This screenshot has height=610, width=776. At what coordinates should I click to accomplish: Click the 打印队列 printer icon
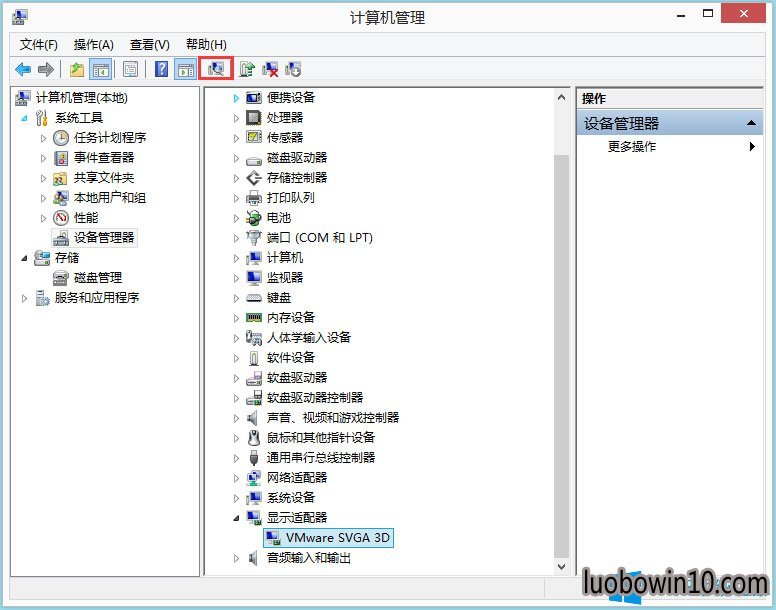coord(254,198)
